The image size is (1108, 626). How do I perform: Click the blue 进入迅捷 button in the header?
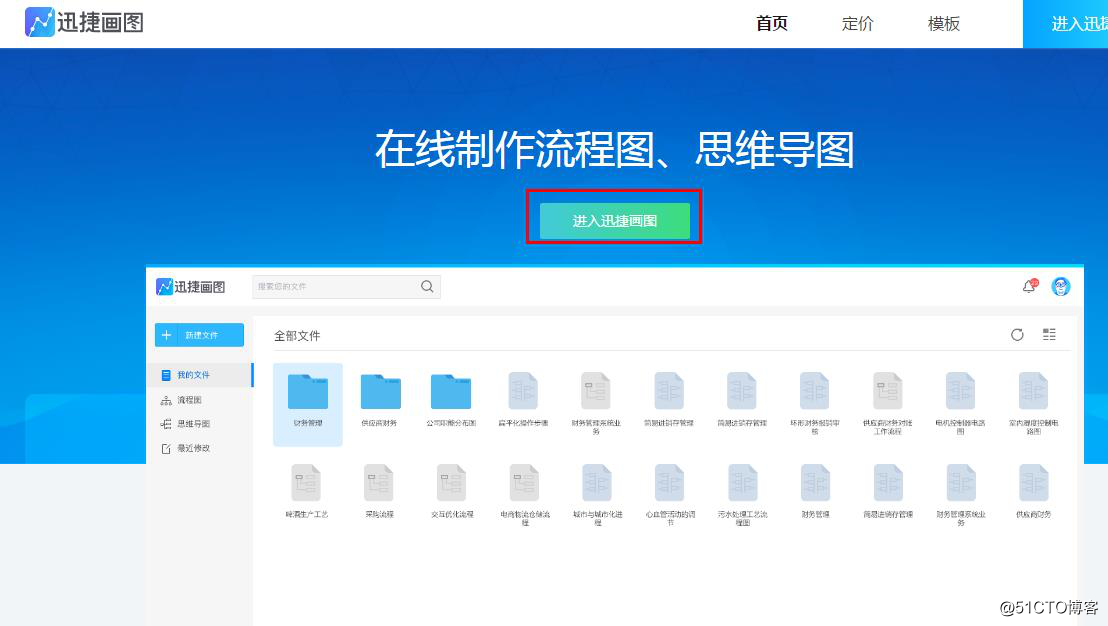tap(1066, 23)
